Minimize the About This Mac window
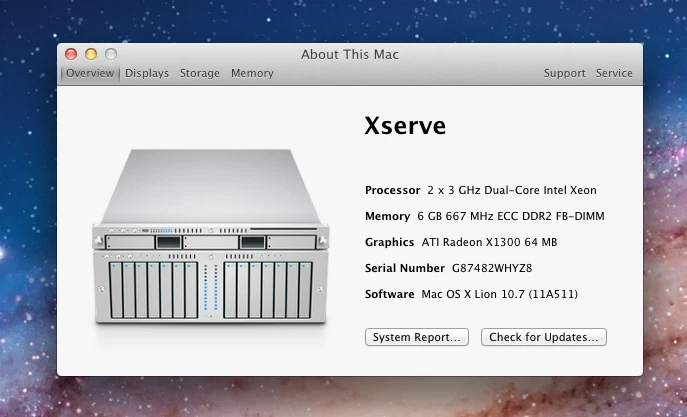This screenshot has height=417, width=687. tap(91, 54)
